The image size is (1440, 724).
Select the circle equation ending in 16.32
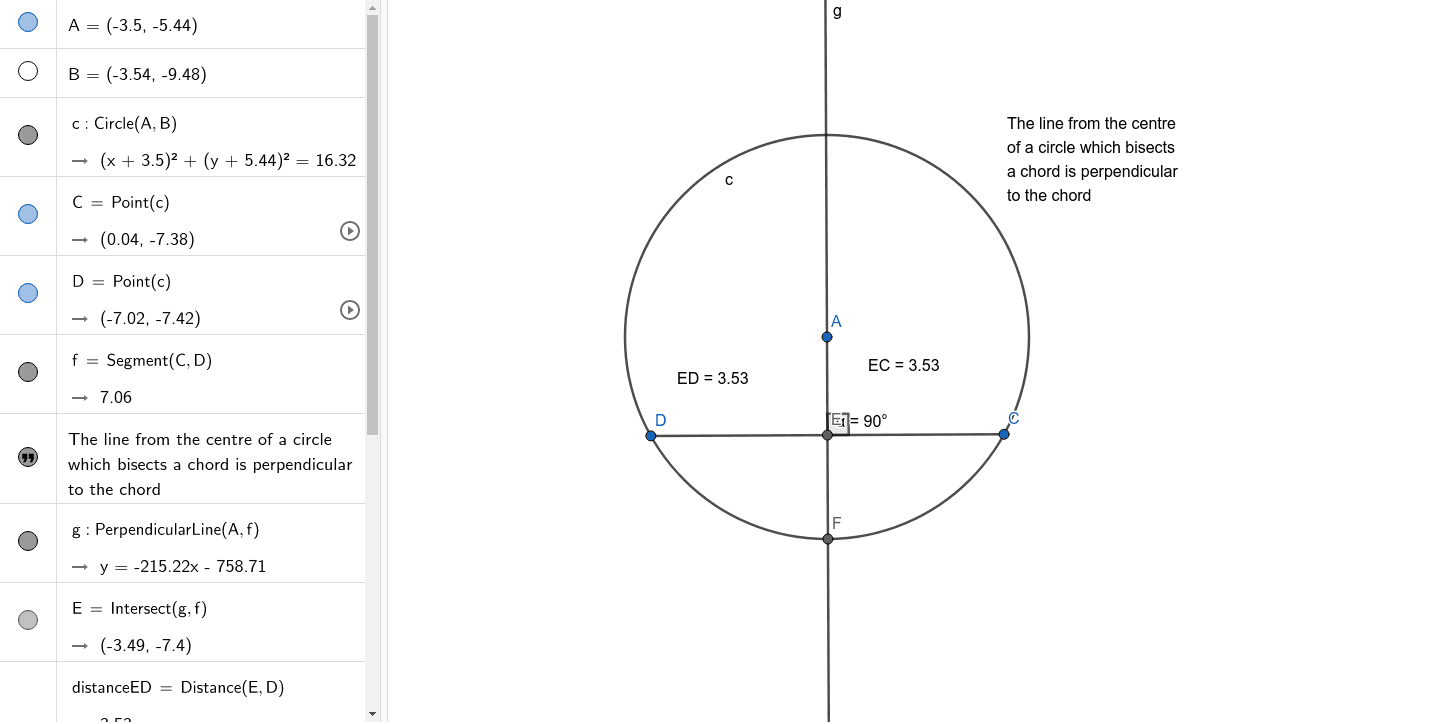coord(228,160)
